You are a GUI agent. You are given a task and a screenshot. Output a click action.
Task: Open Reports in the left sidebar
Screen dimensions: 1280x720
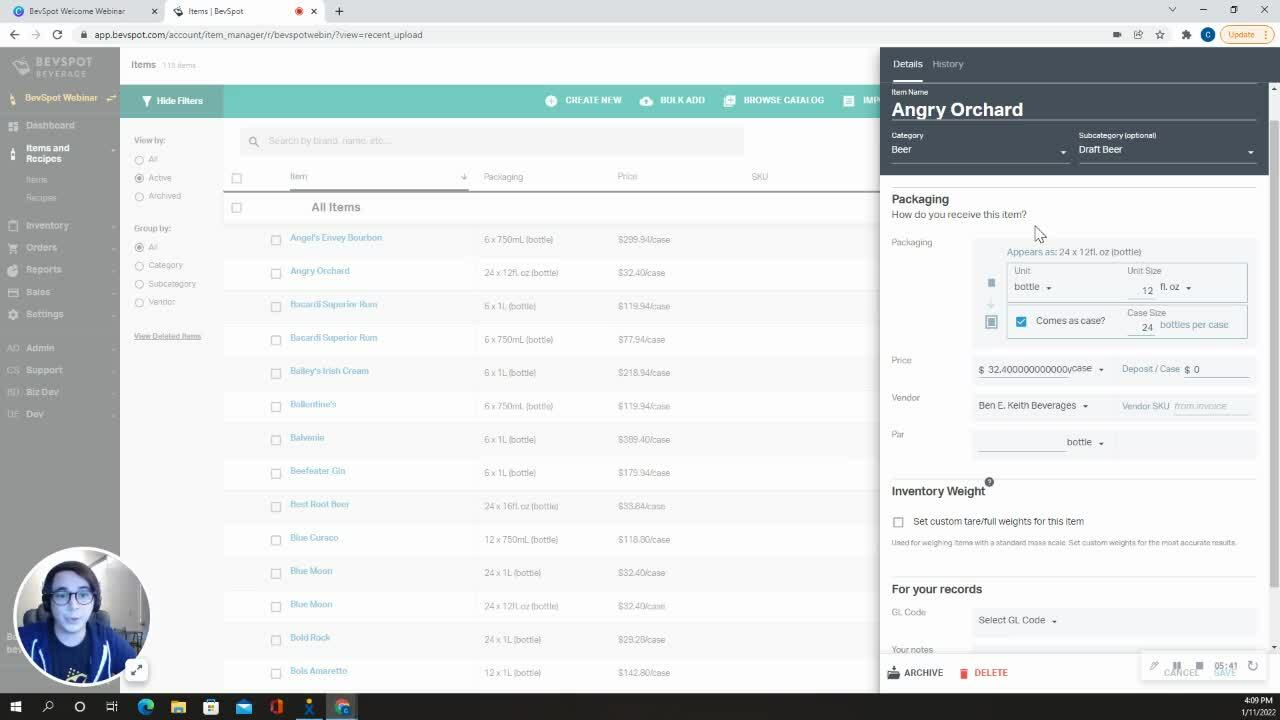[x=44, y=270]
